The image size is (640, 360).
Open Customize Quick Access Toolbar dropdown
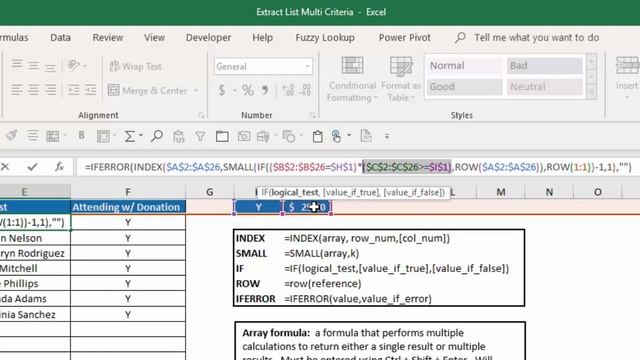[387, 136]
